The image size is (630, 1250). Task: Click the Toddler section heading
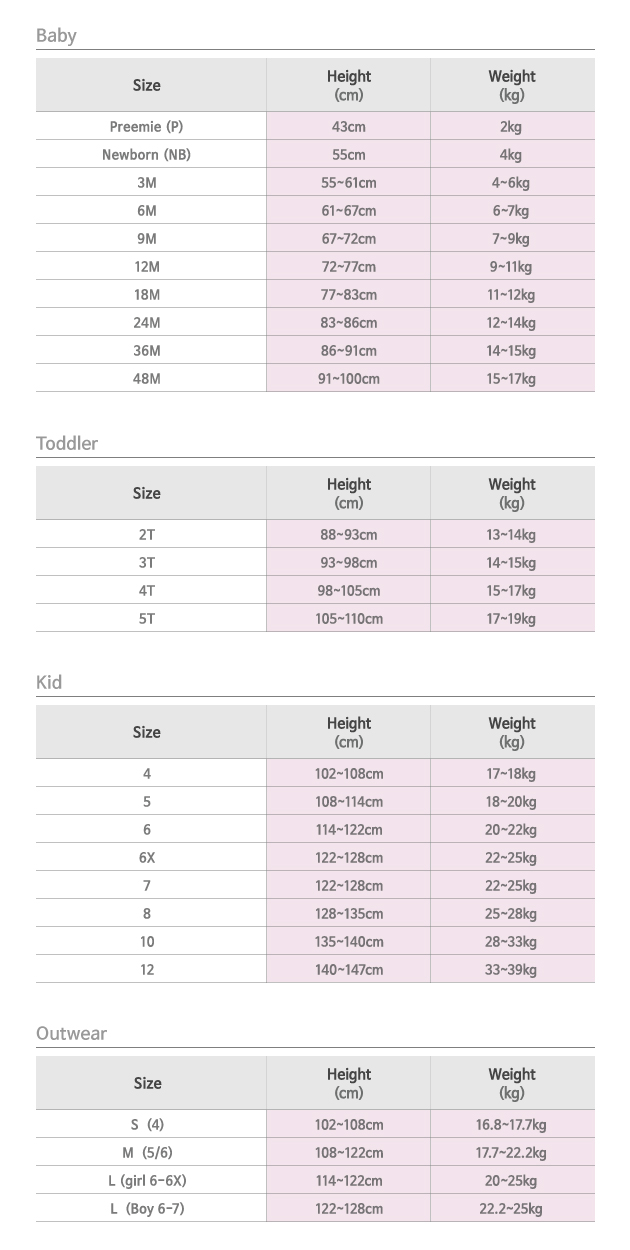coord(67,444)
